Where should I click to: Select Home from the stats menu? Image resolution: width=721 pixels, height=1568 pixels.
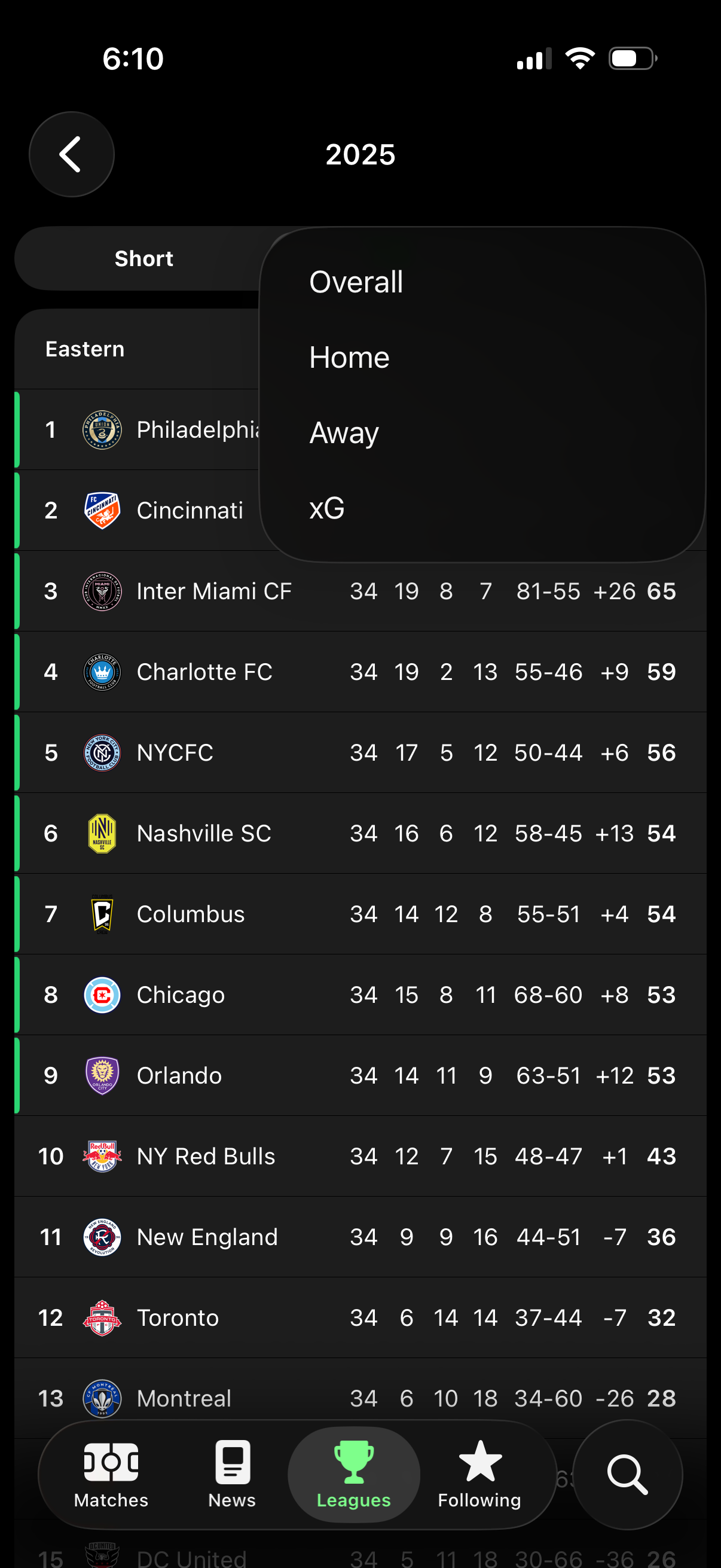click(x=350, y=357)
